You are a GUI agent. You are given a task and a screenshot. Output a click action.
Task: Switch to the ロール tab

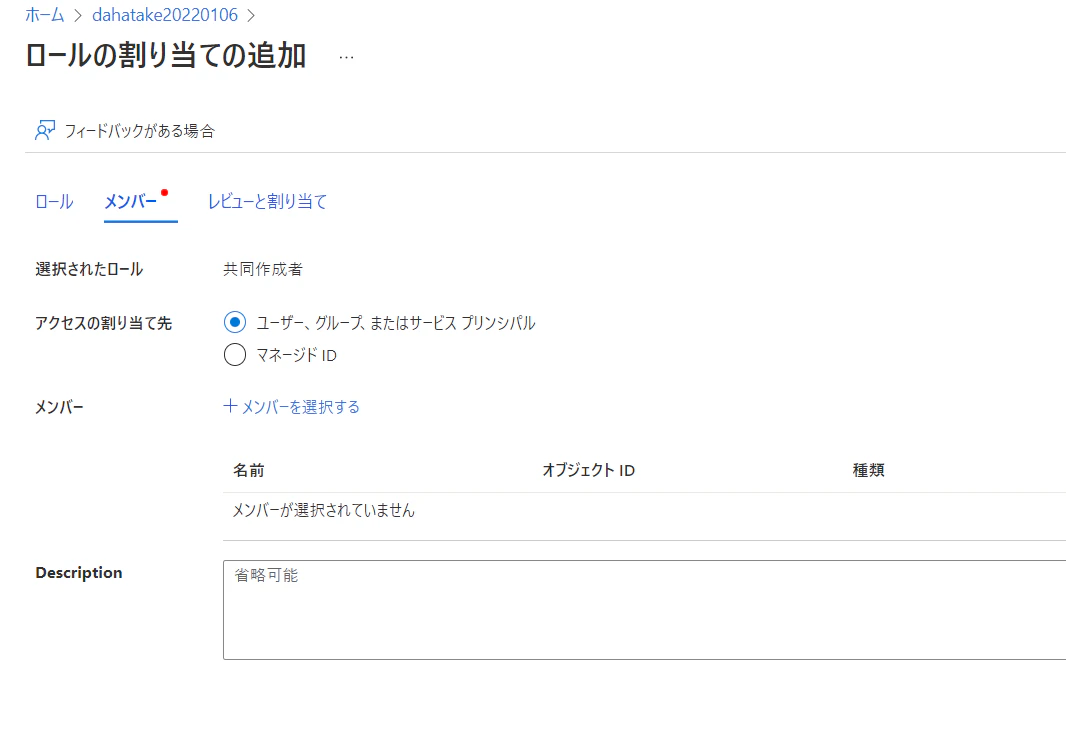pos(54,201)
